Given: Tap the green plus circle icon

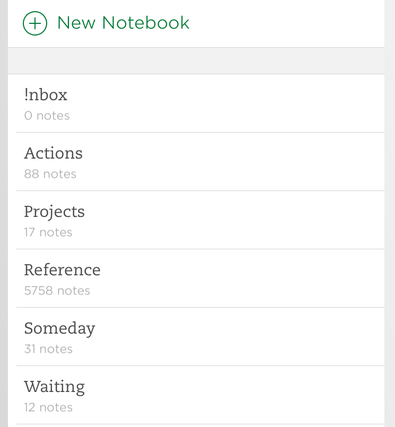Looking at the screenshot, I should point(35,23).
